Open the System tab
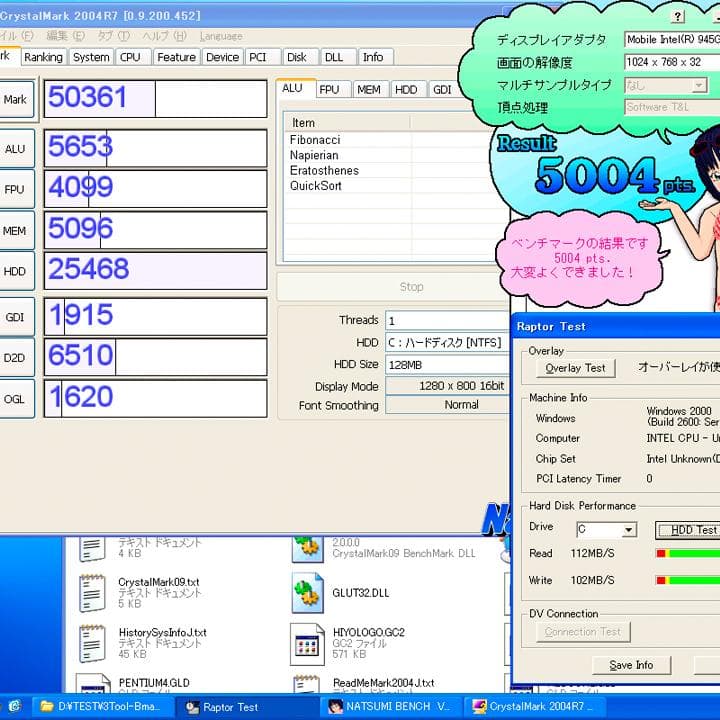Screen dimensions: 720x720 [x=91, y=57]
